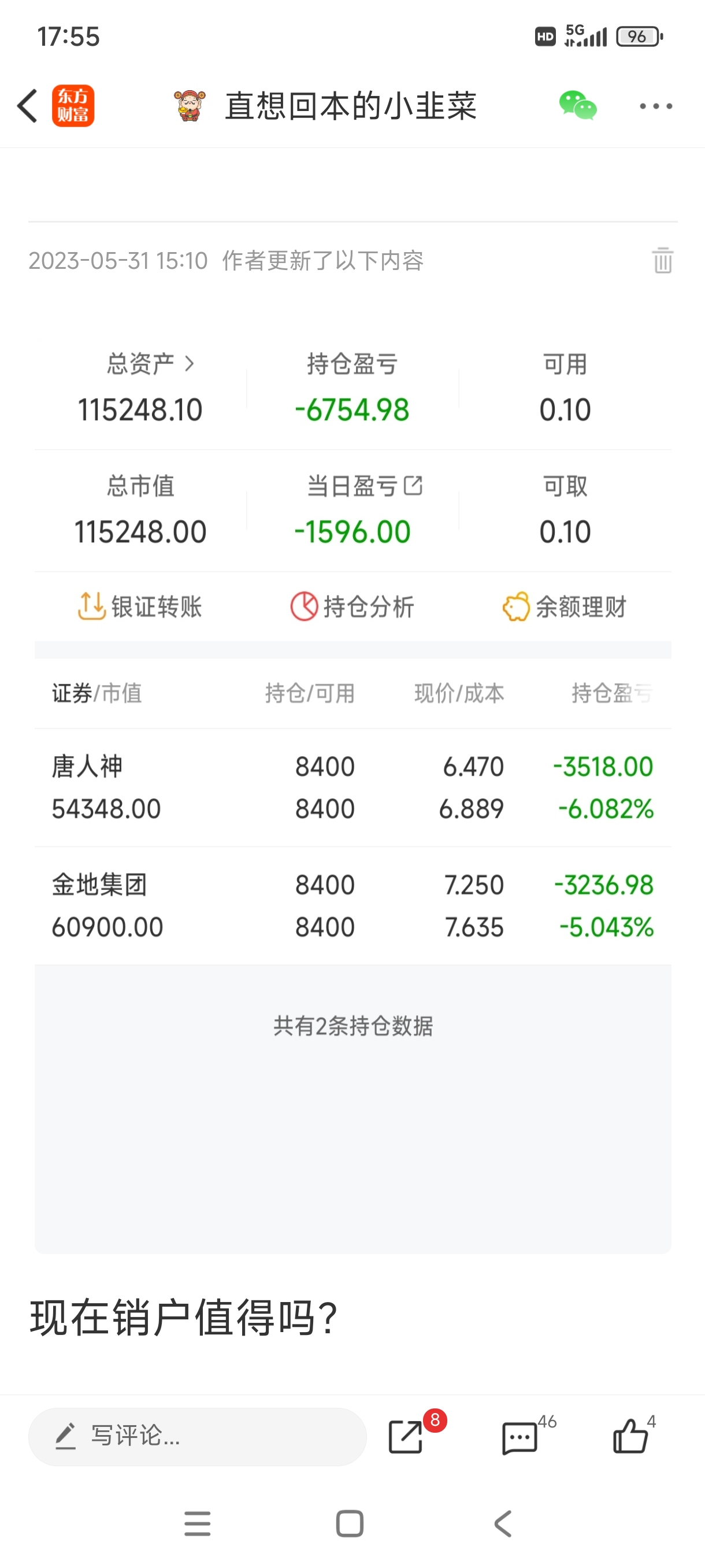705x1568 pixels.
Task: Open 持仓分析 option
Action: [352, 607]
